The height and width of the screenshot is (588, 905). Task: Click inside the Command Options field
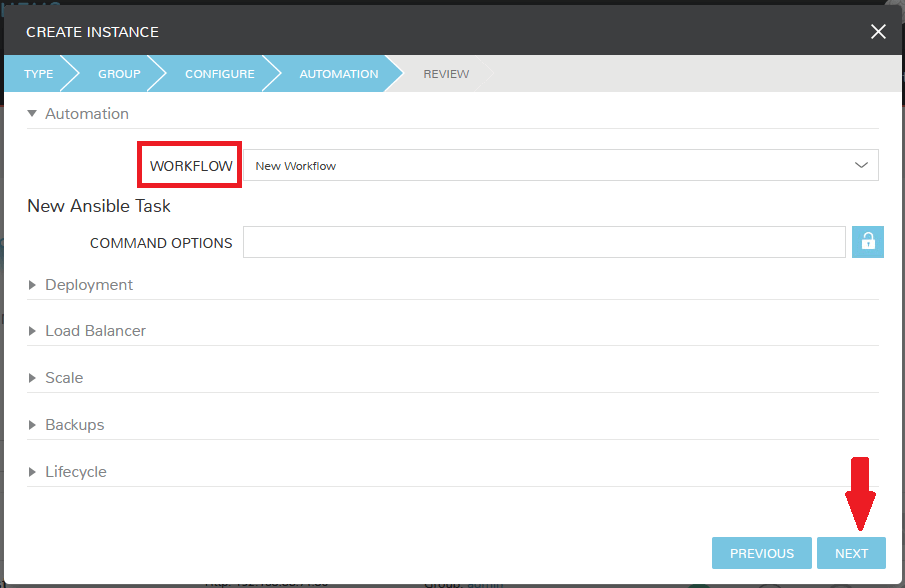click(545, 241)
